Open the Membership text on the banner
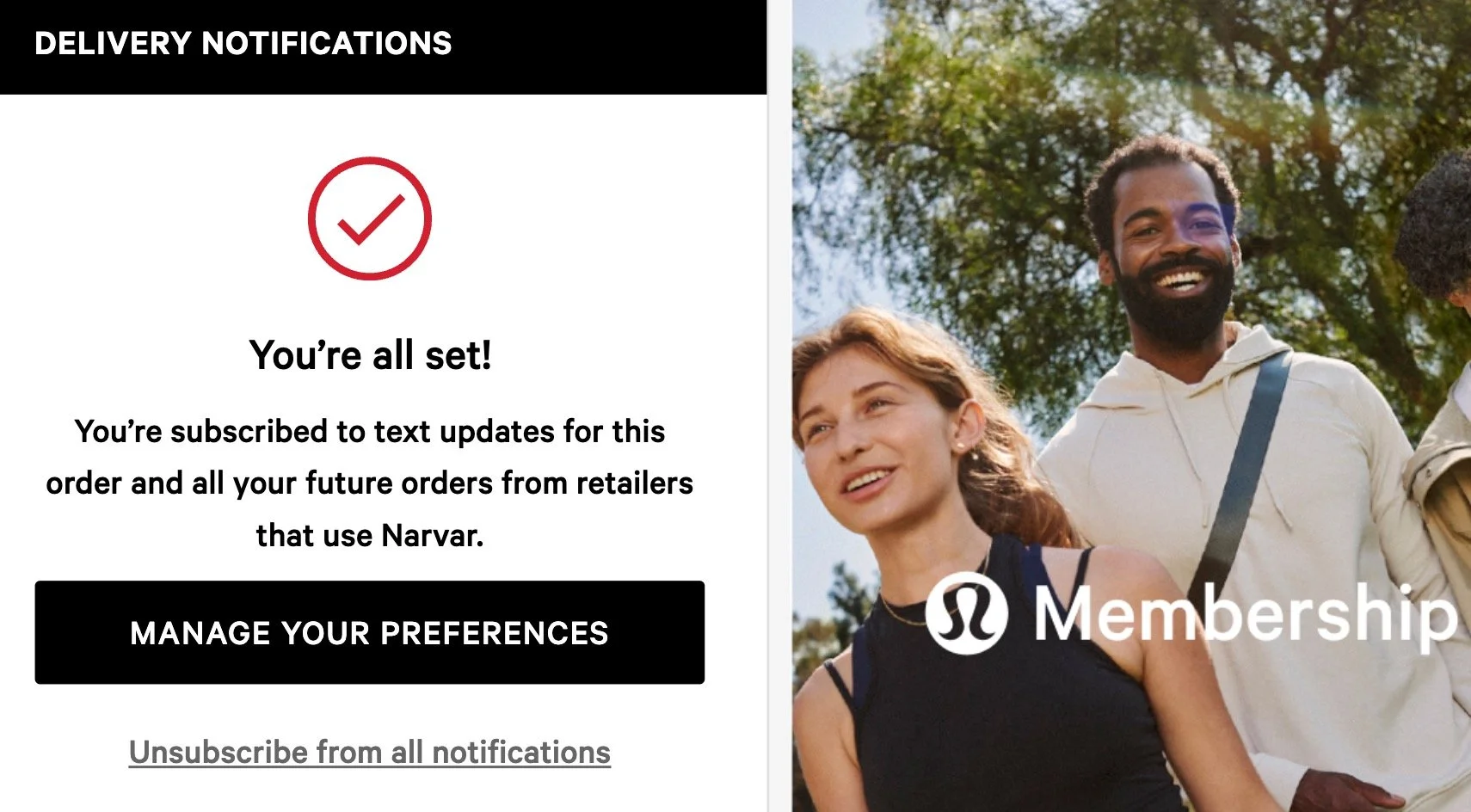The image size is (1471, 812). (x=1246, y=613)
